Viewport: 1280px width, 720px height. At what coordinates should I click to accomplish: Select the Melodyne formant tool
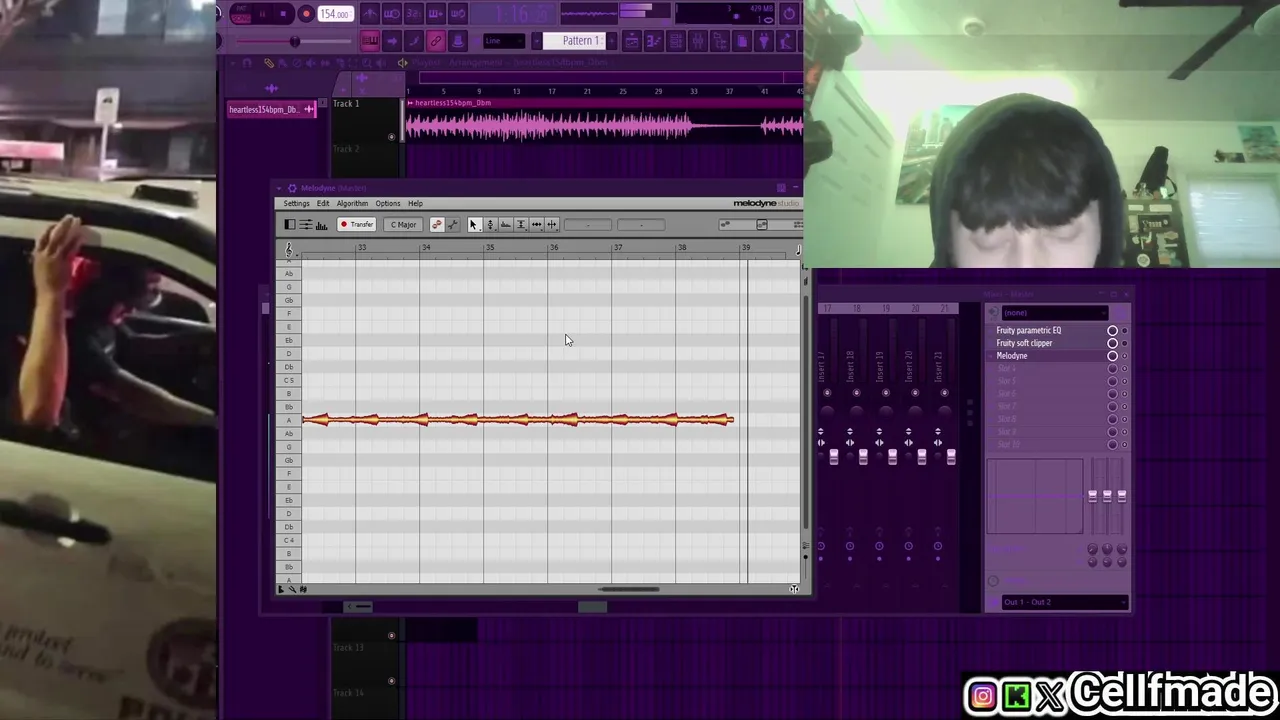505,225
